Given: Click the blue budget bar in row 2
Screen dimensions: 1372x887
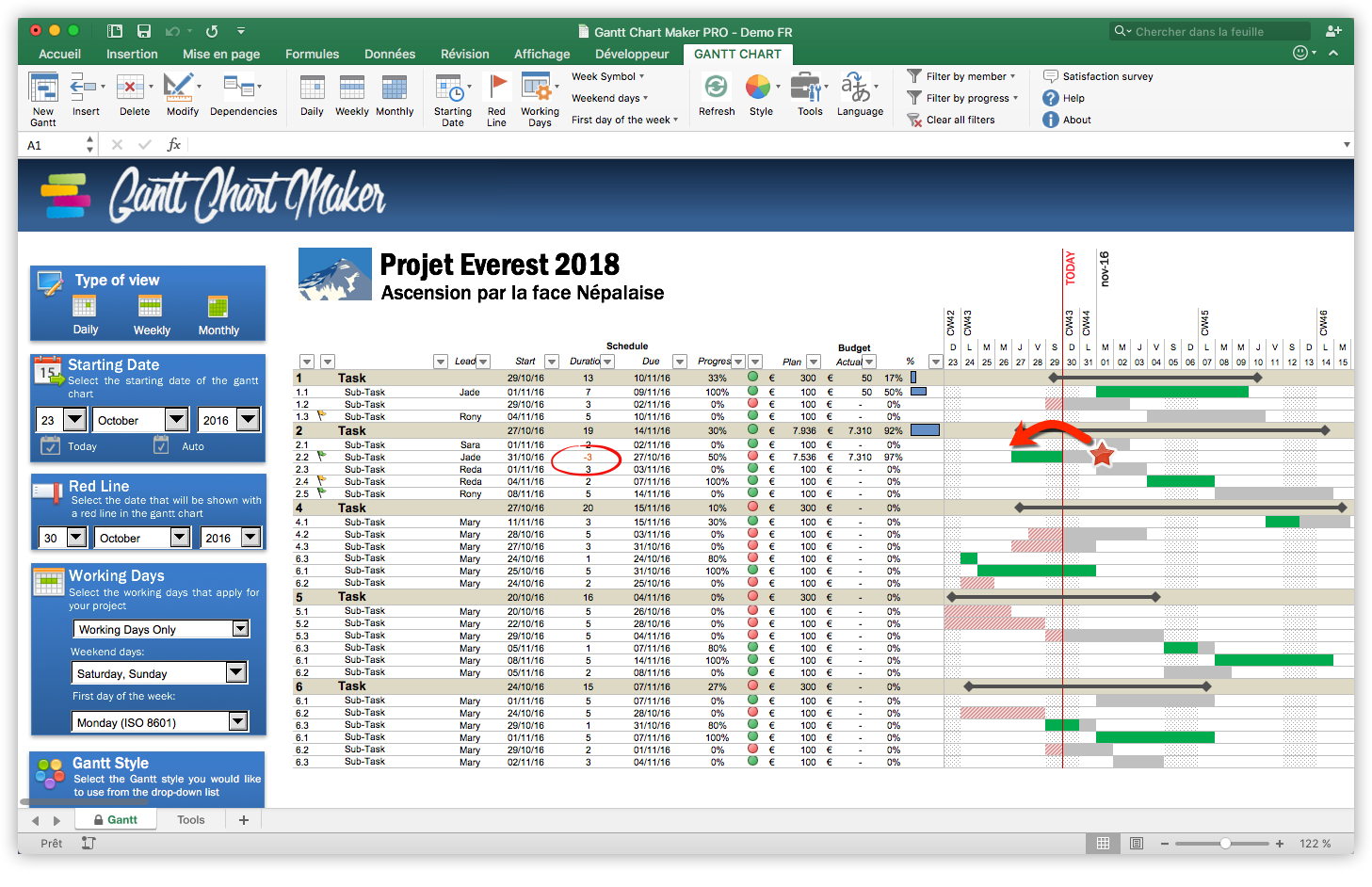Looking at the screenshot, I should coord(925,430).
